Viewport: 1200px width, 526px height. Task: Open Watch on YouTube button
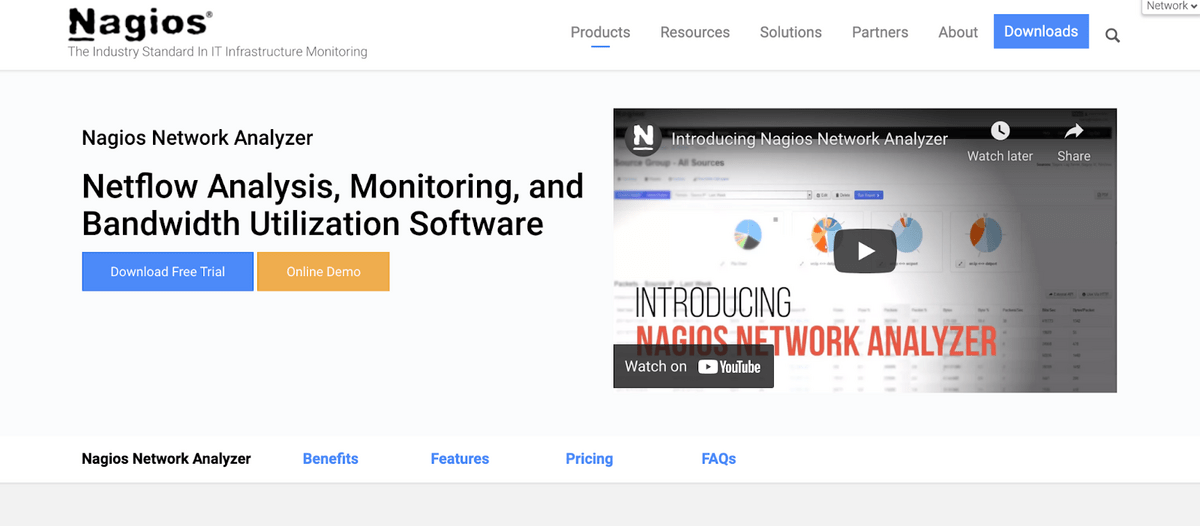(693, 366)
